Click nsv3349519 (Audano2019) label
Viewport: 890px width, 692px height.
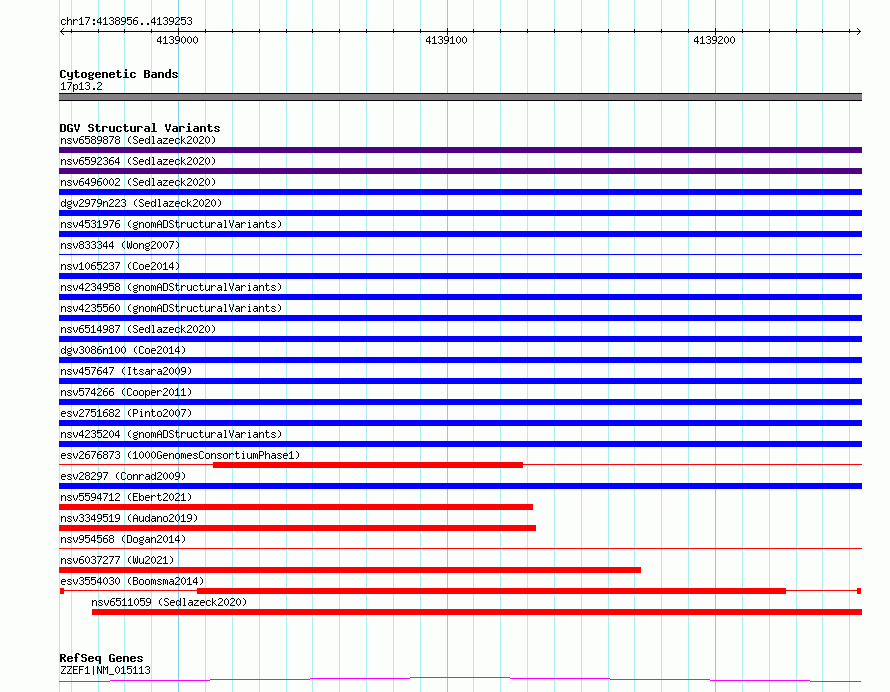pos(129,518)
